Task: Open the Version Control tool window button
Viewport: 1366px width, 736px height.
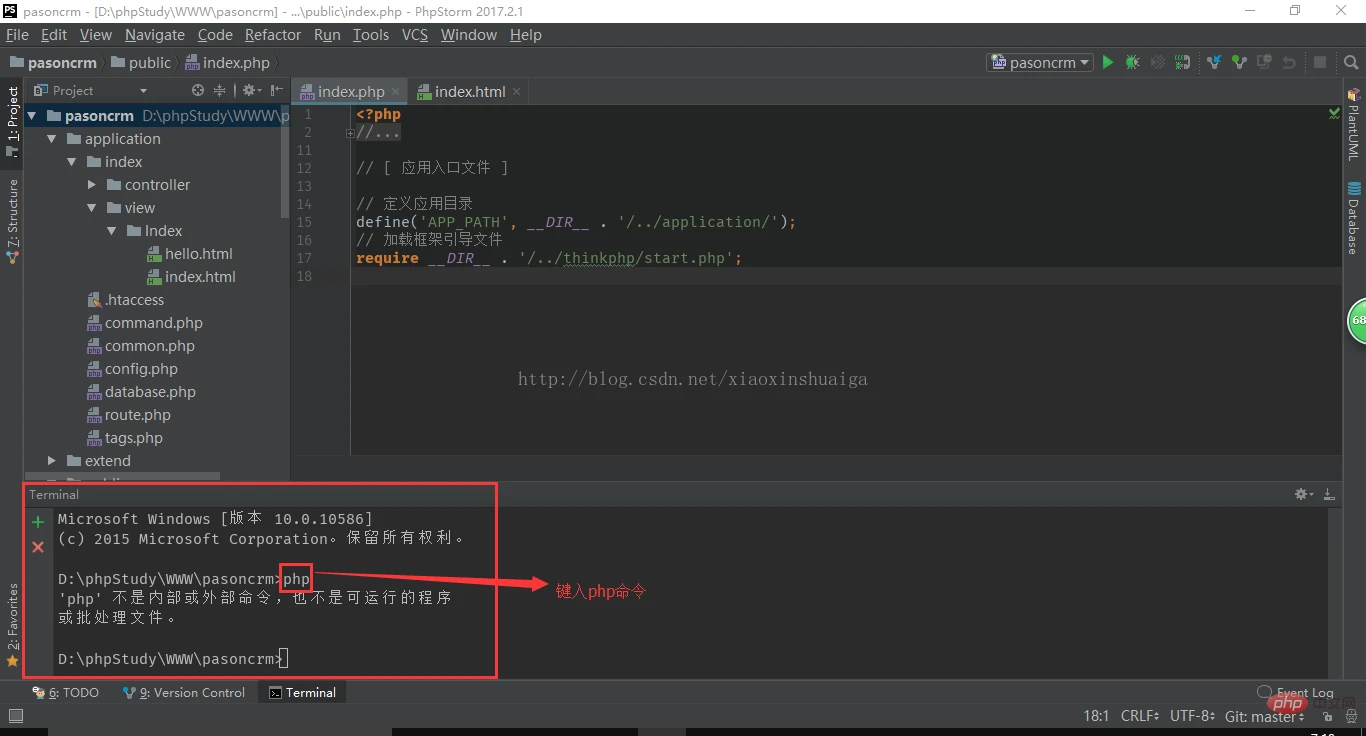Action: pyautogui.click(x=184, y=692)
